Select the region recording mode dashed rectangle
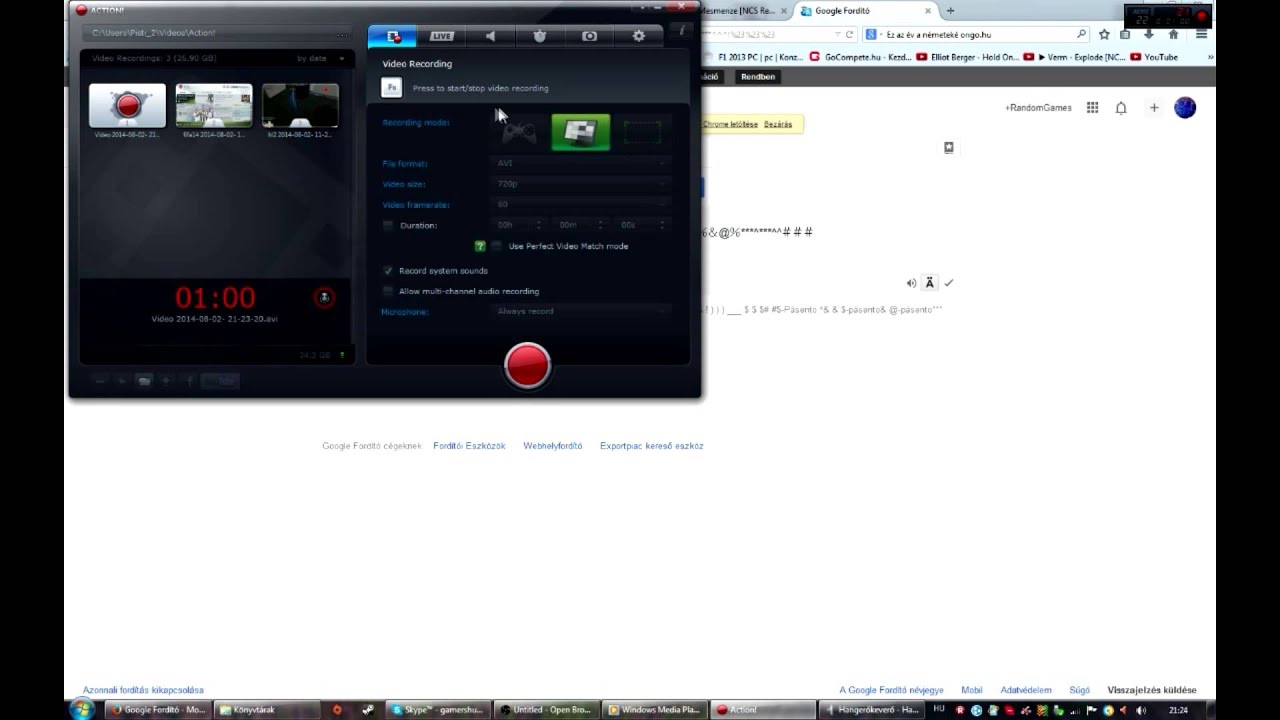The image size is (1280, 720). pyautogui.click(x=642, y=131)
